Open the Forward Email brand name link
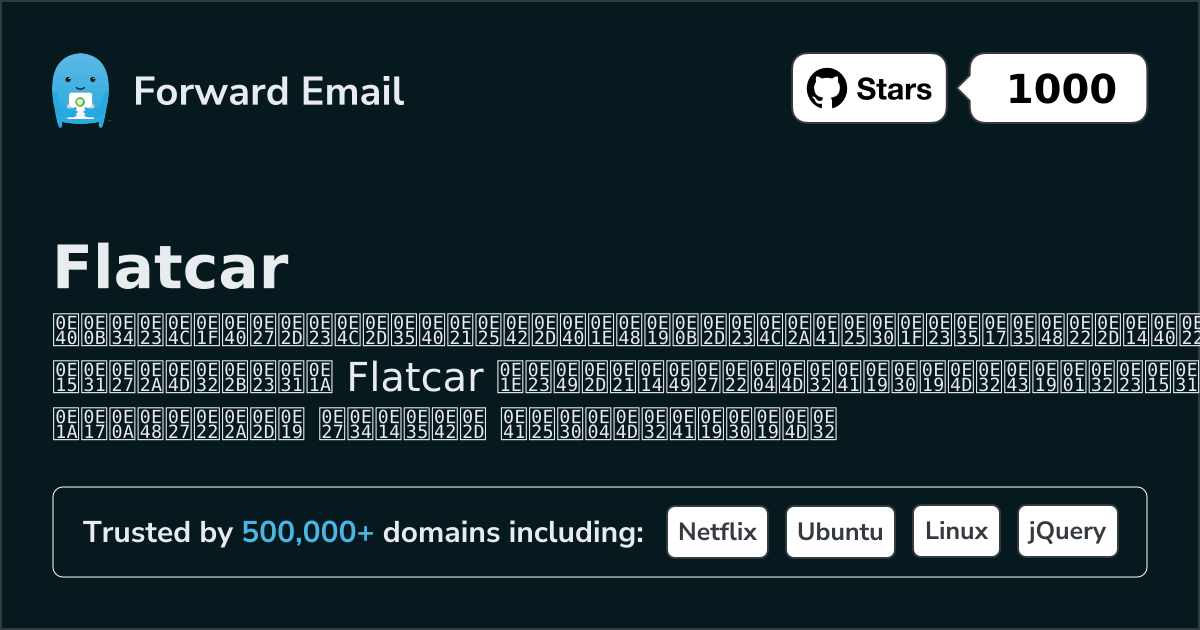 point(268,91)
